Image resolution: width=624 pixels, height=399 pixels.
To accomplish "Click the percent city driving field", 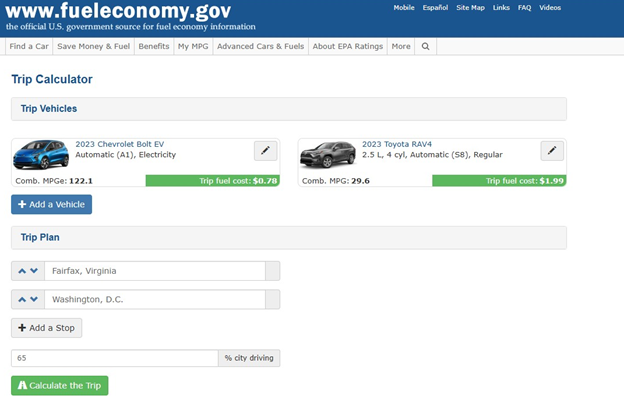I will (x=115, y=358).
